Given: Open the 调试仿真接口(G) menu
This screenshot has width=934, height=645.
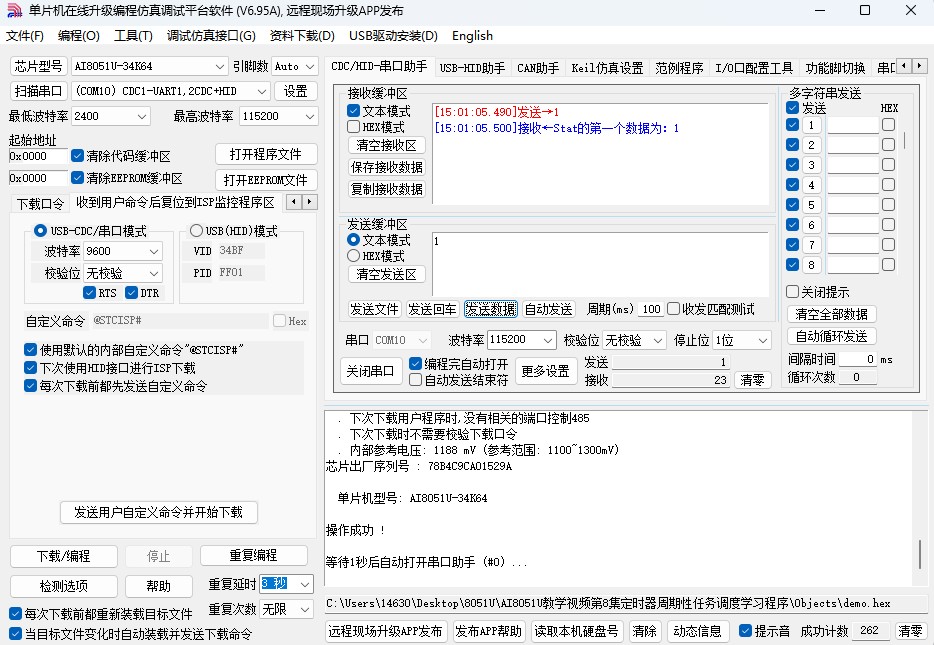Looking at the screenshot, I should click(x=211, y=36).
